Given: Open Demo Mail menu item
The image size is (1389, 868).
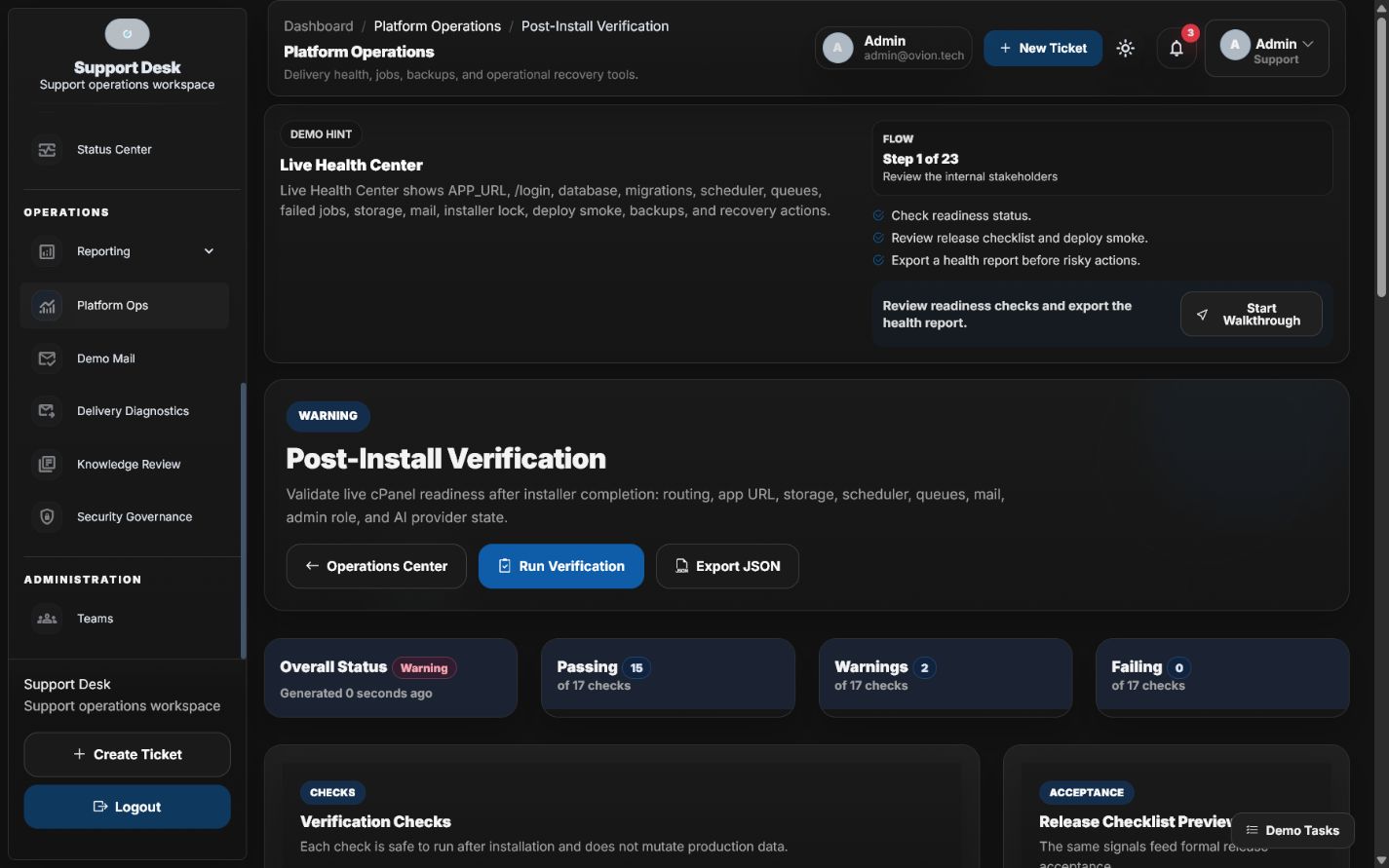Looking at the screenshot, I should pyautogui.click(x=125, y=359).
